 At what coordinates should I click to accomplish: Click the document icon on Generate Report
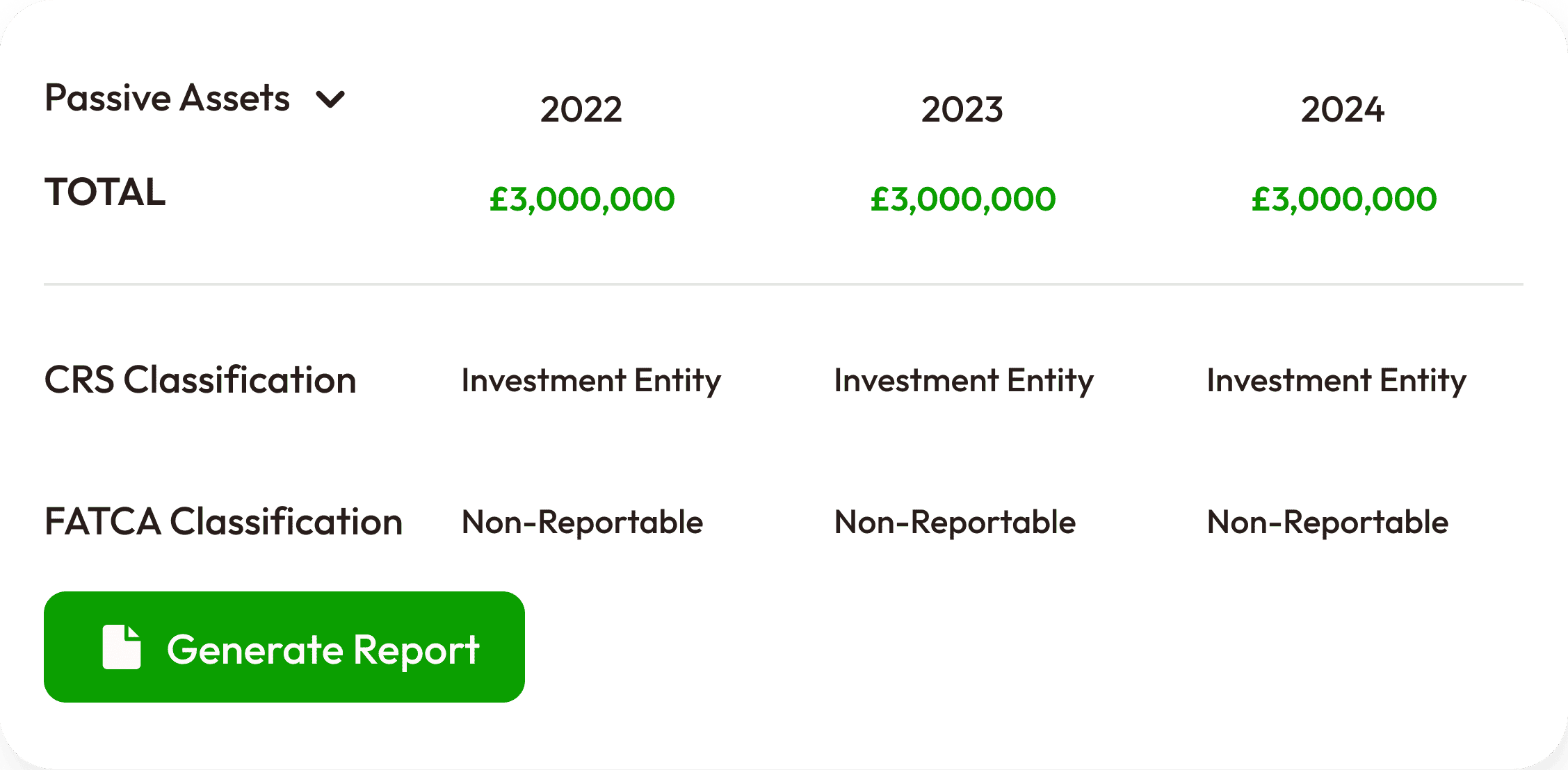tap(122, 647)
